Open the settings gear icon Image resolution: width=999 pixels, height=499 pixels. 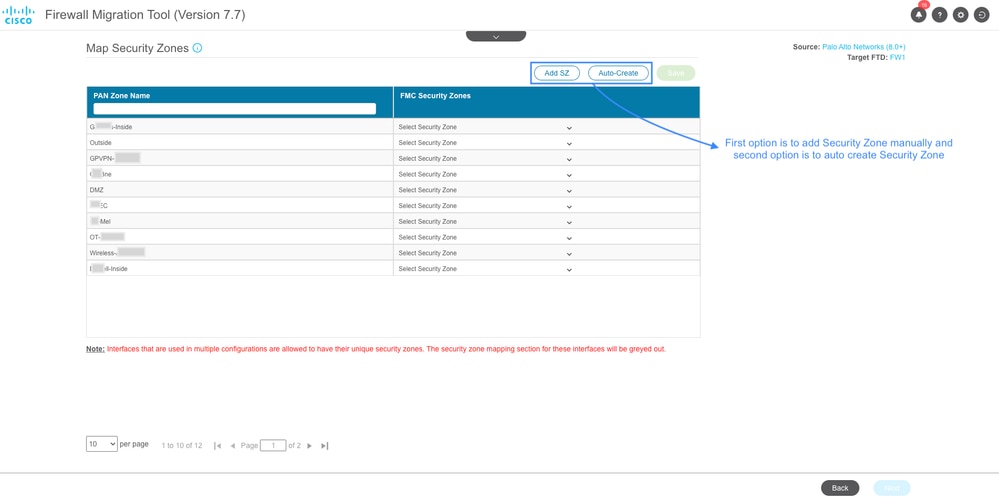[961, 15]
